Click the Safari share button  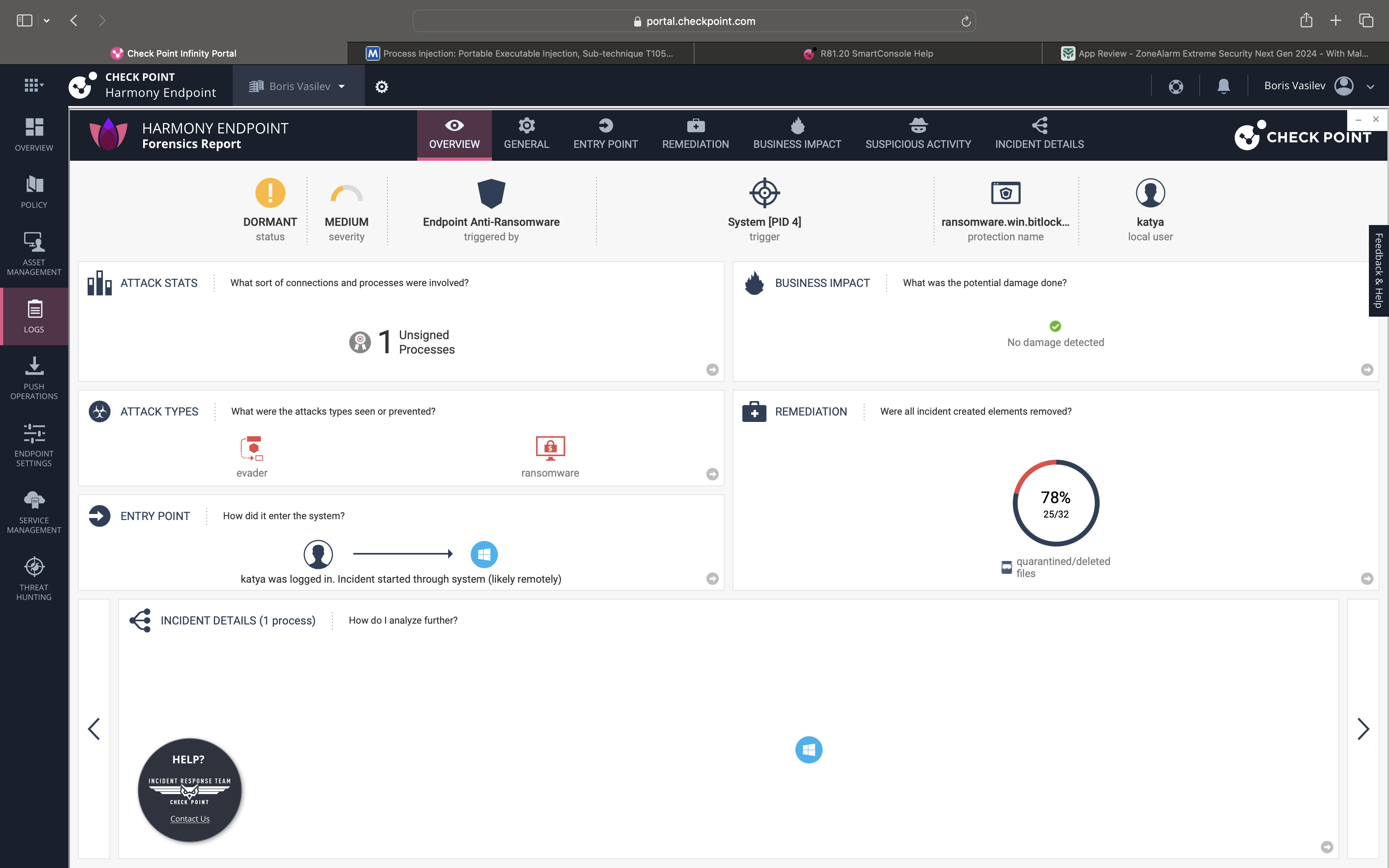coord(1306,20)
